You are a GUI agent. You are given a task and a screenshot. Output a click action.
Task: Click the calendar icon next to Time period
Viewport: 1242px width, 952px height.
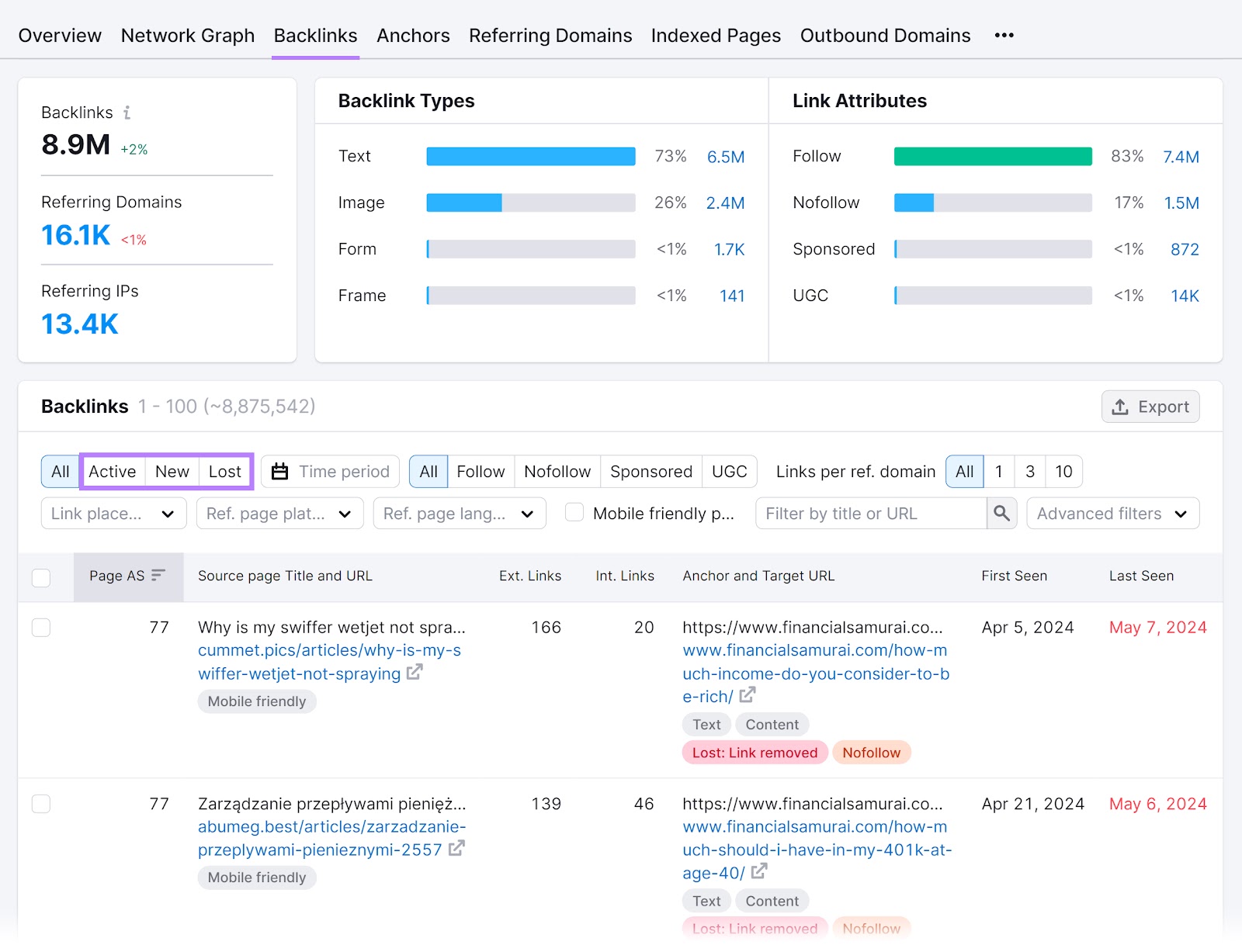[279, 471]
